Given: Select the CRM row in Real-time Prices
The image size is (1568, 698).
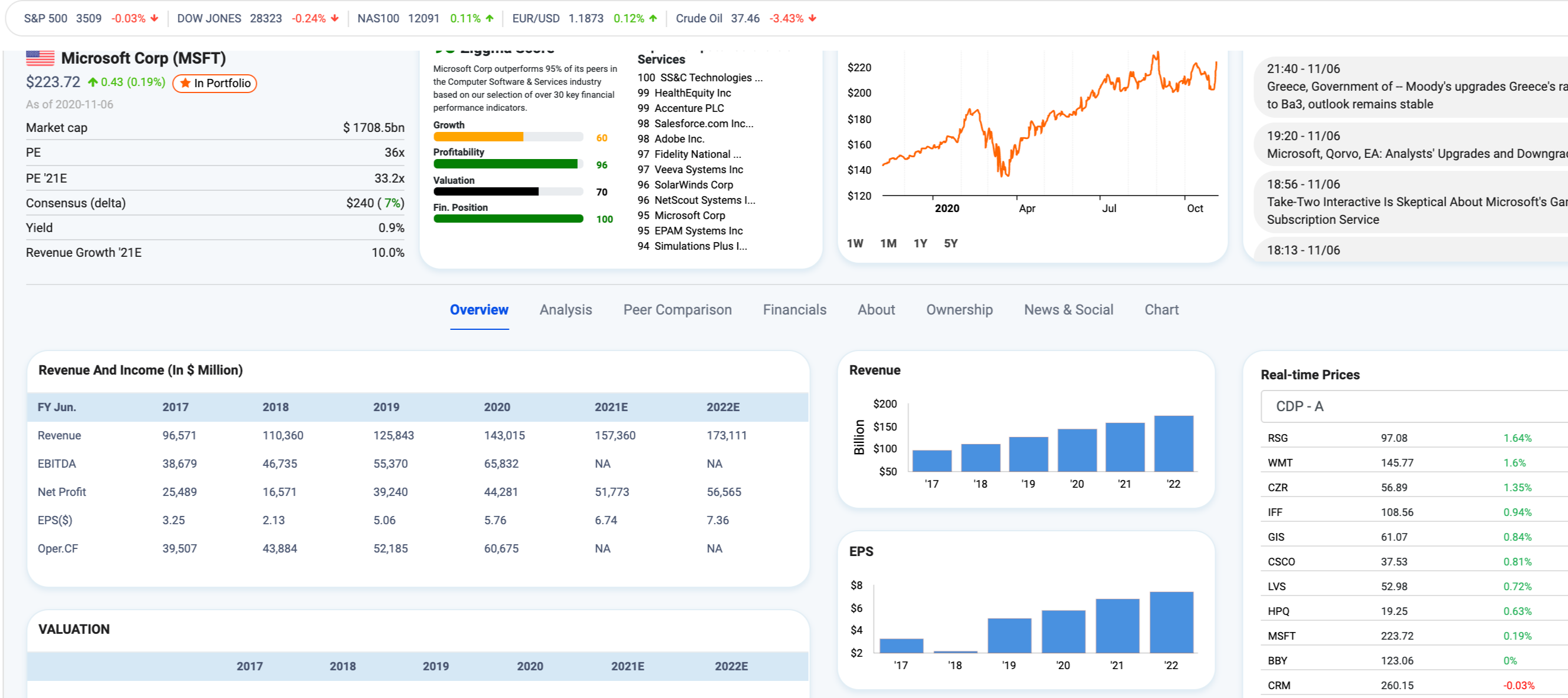Looking at the screenshot, I should [1414, 685].
